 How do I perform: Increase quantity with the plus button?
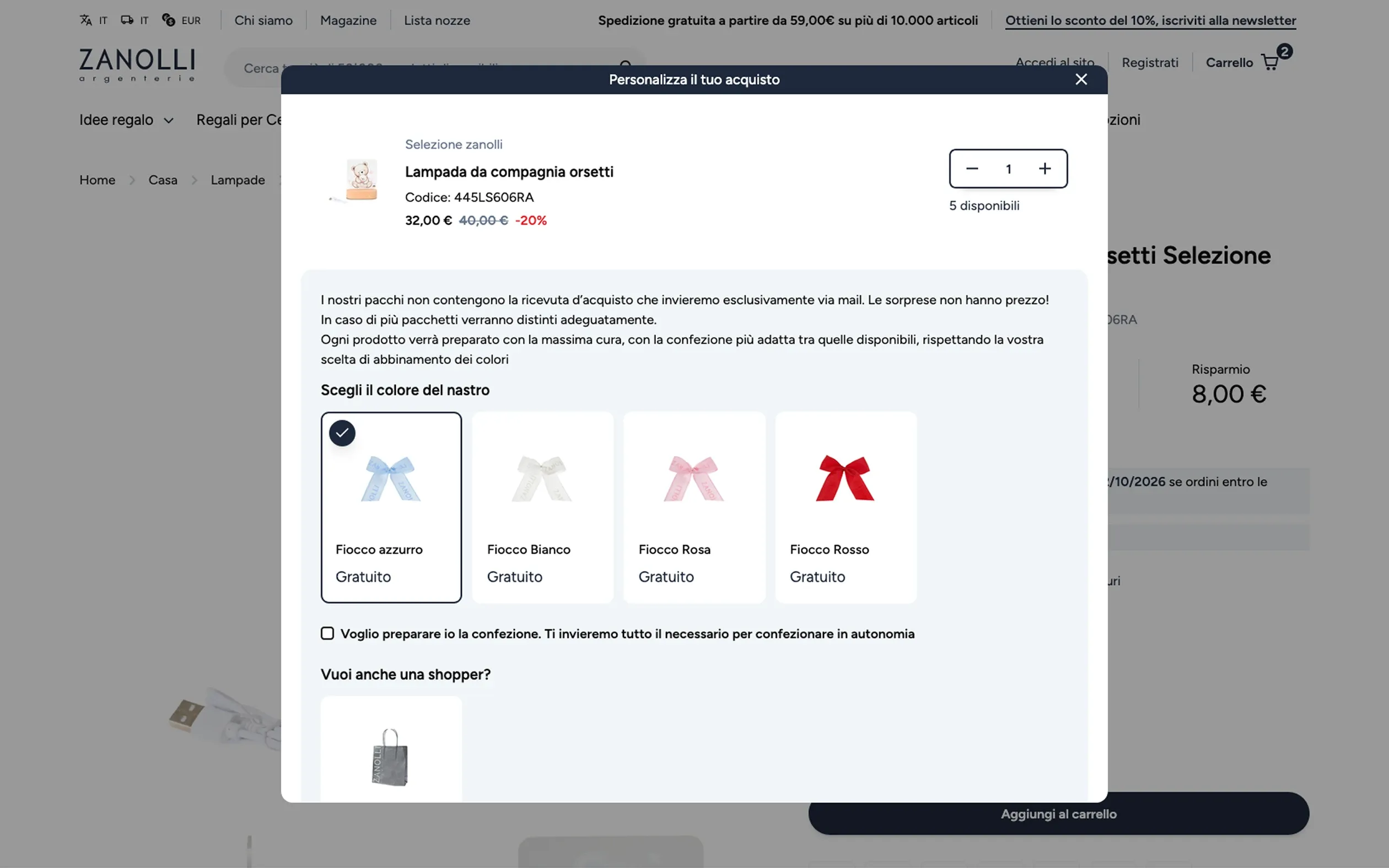[x=1045, y=169]
